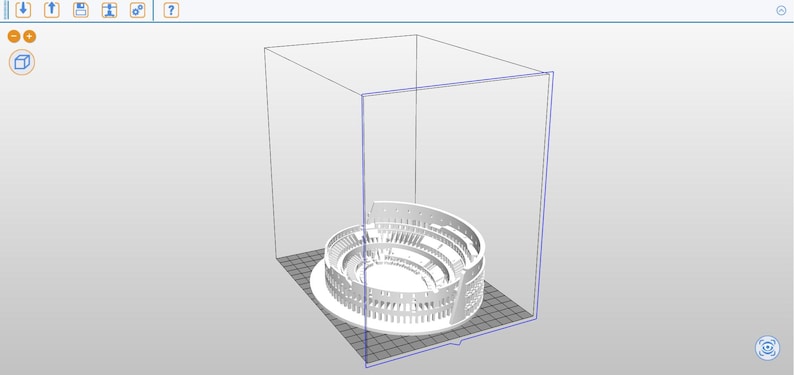Save the project with the floppy disk icon
Screen dimensions: 794x375
pos(81,10)
